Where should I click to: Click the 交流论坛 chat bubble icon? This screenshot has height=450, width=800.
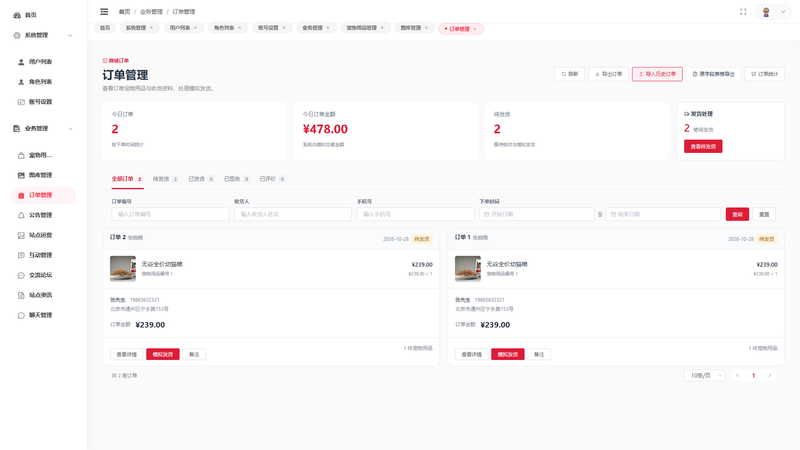point(21,275)
